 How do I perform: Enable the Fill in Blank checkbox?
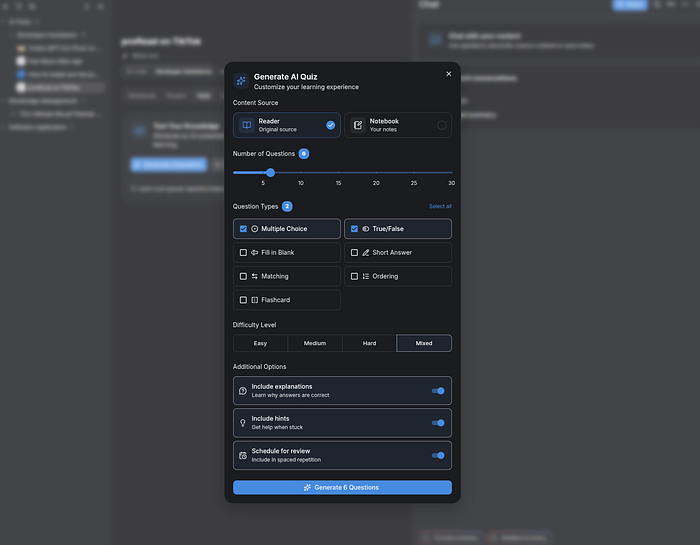pyautogui.click(x=243, y=253)
